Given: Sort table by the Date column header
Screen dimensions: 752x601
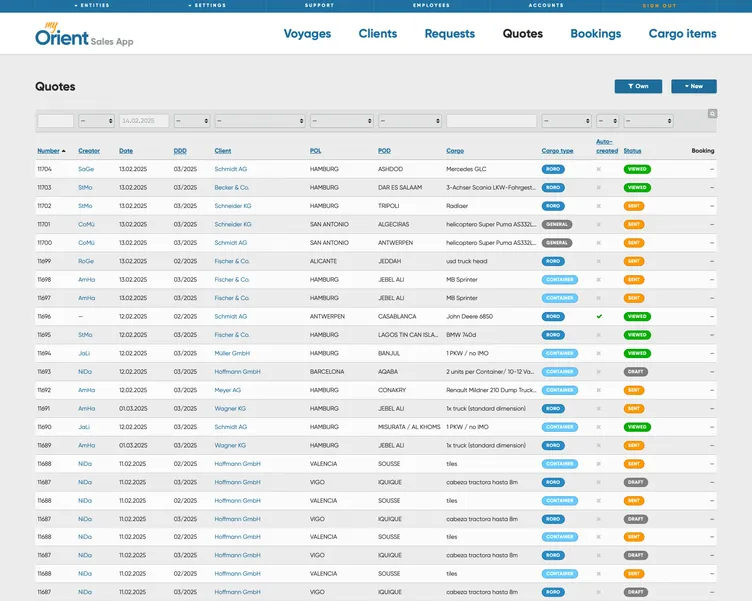Looking at the screenshot, I should click(x=126, y=151).
